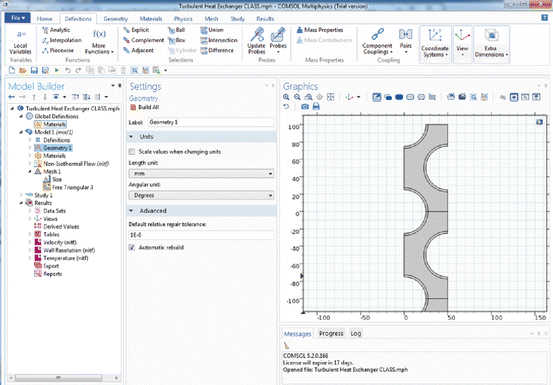Switch to the Mesh ribbon tab
Viewport: 553px width, 385px height.
pos(211,19)
